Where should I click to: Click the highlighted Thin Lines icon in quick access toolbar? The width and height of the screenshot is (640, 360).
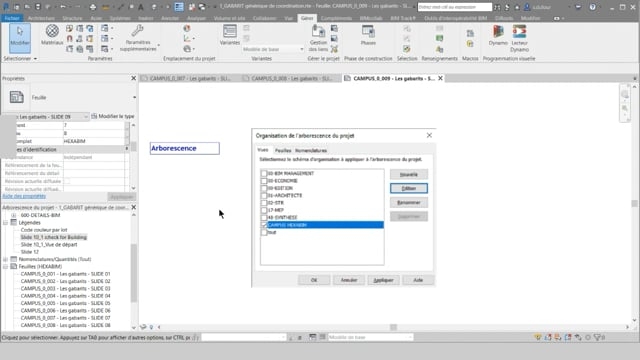tap(179, 7)
